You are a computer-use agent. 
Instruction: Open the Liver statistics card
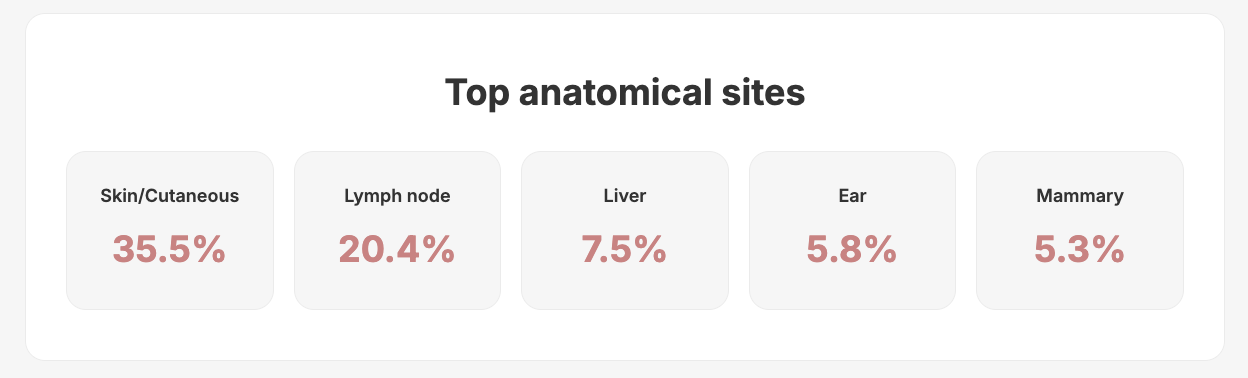click(624, 230)
